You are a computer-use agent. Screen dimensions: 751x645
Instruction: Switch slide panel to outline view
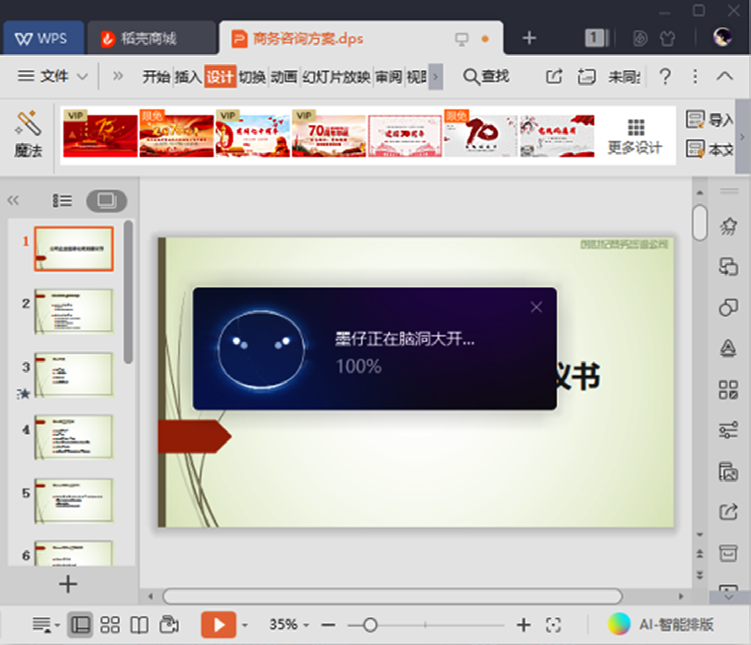[62, 200]
